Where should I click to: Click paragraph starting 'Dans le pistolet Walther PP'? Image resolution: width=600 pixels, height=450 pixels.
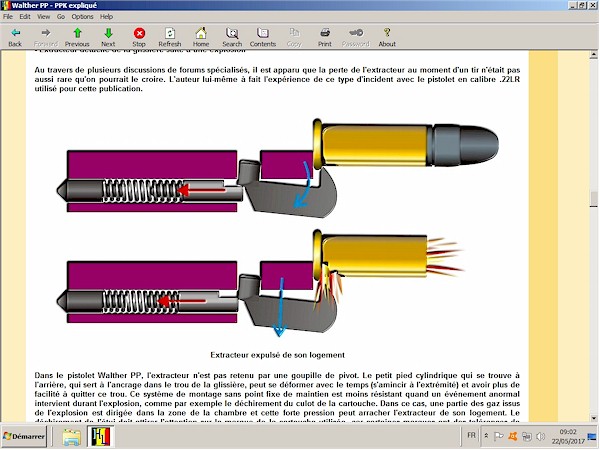coord(277,398)
